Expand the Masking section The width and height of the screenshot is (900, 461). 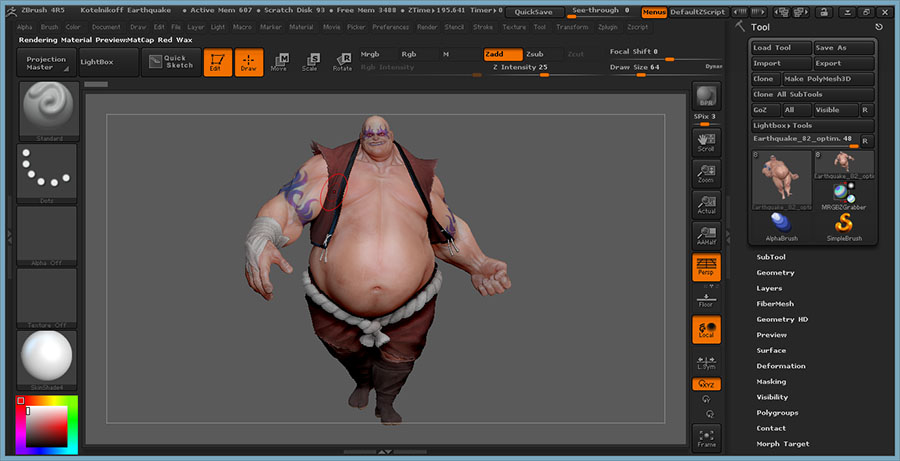tap(771, 381)
